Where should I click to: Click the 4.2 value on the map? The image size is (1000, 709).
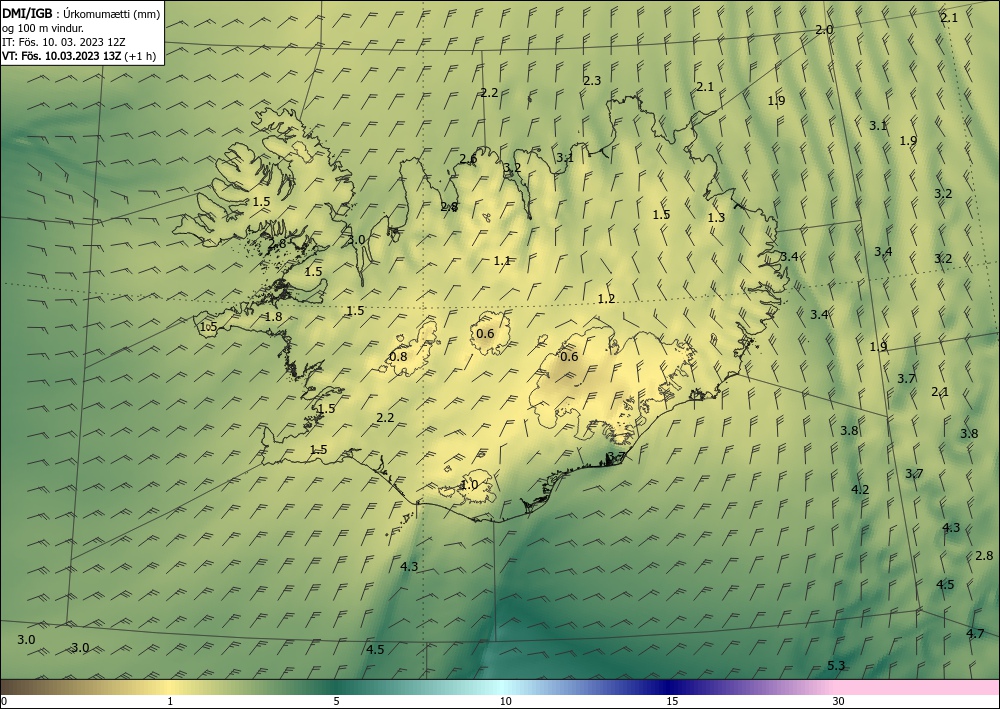[860, 490]
